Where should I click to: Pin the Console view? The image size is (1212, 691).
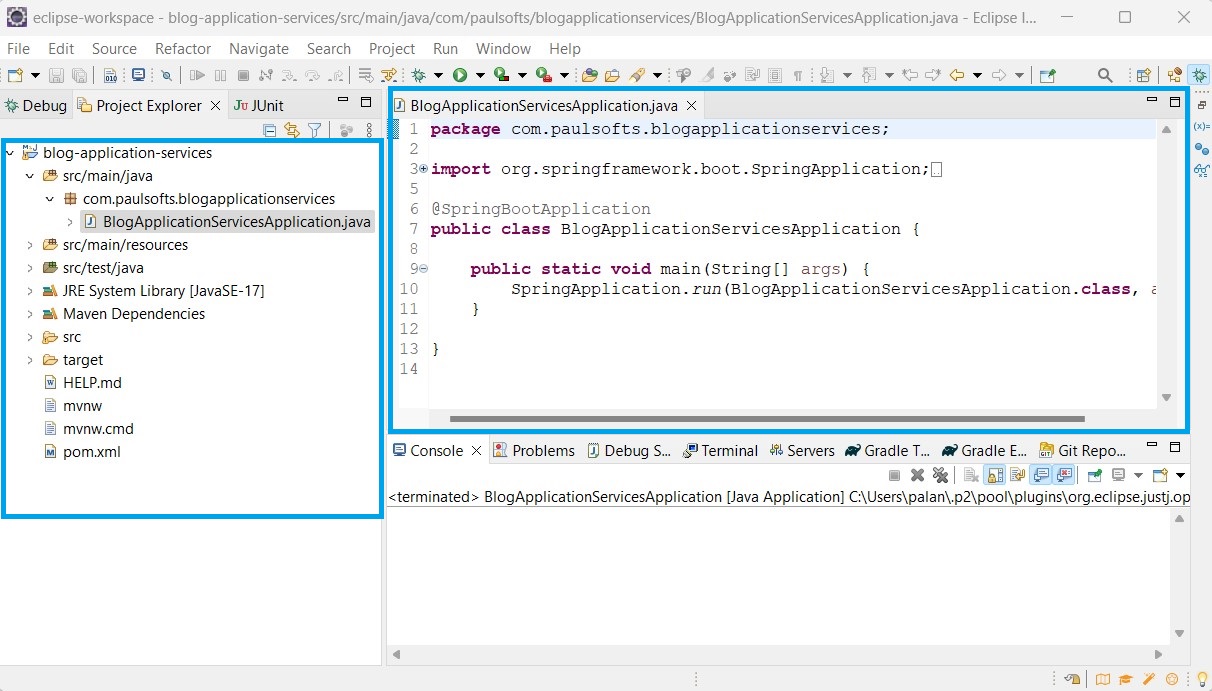(x=1092, y=474)
